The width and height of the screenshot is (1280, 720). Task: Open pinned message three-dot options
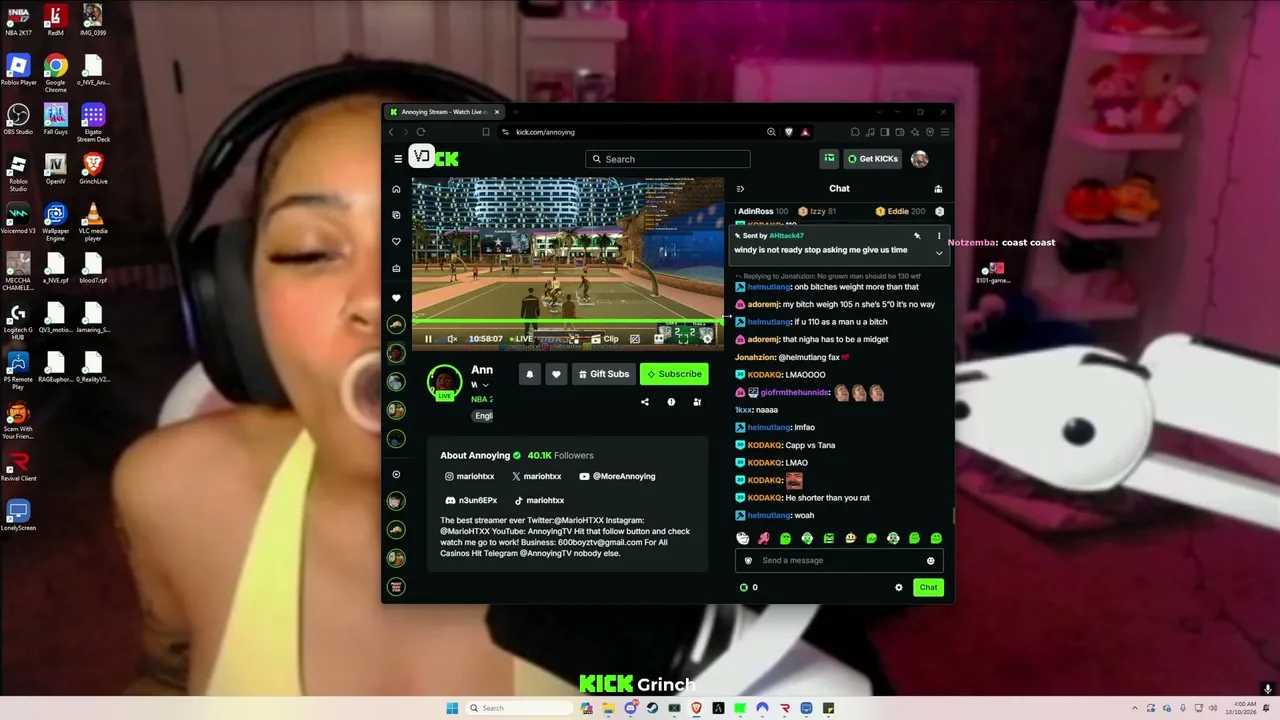939,236
